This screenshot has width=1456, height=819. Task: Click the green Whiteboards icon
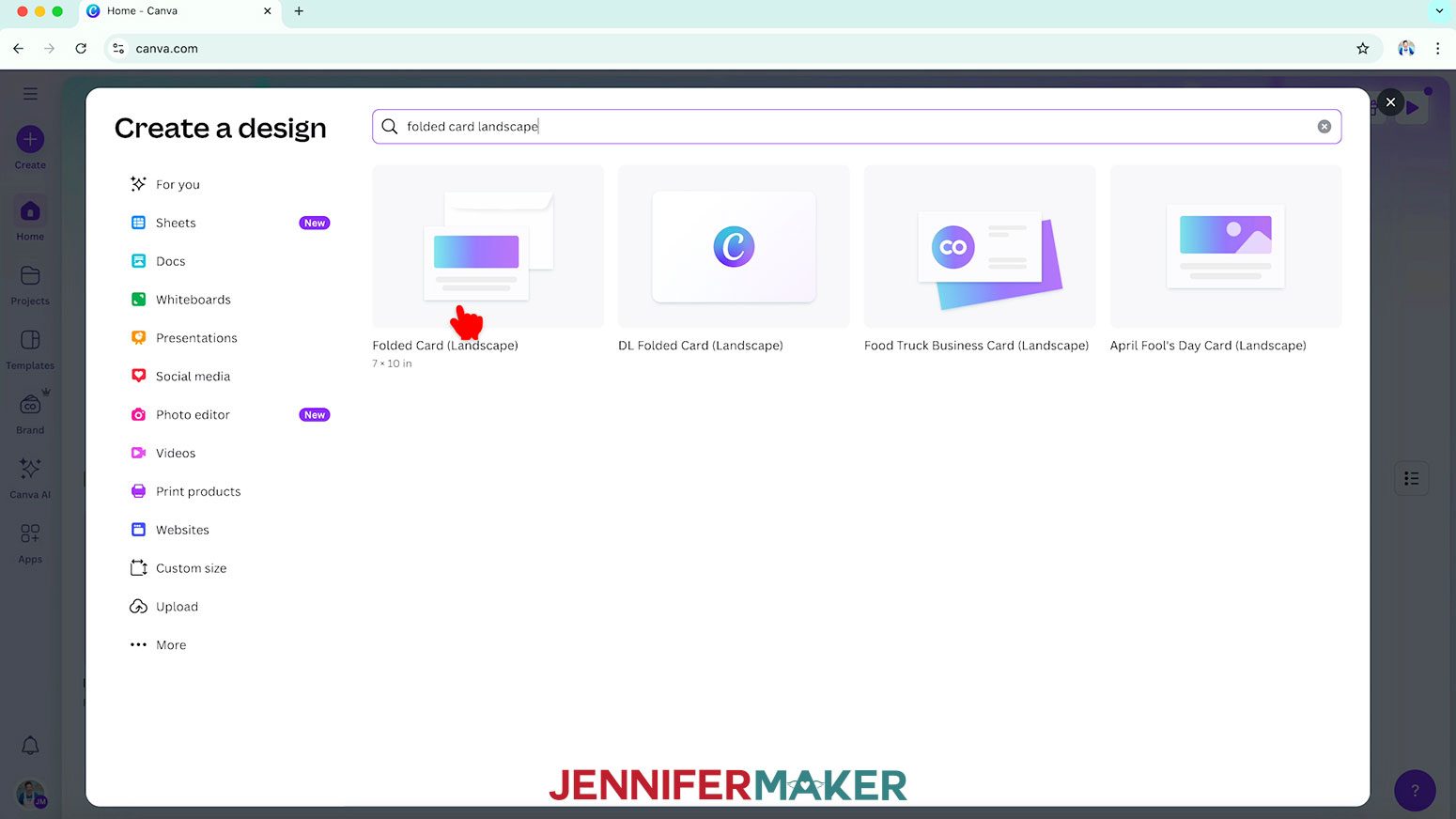[138, 300]
